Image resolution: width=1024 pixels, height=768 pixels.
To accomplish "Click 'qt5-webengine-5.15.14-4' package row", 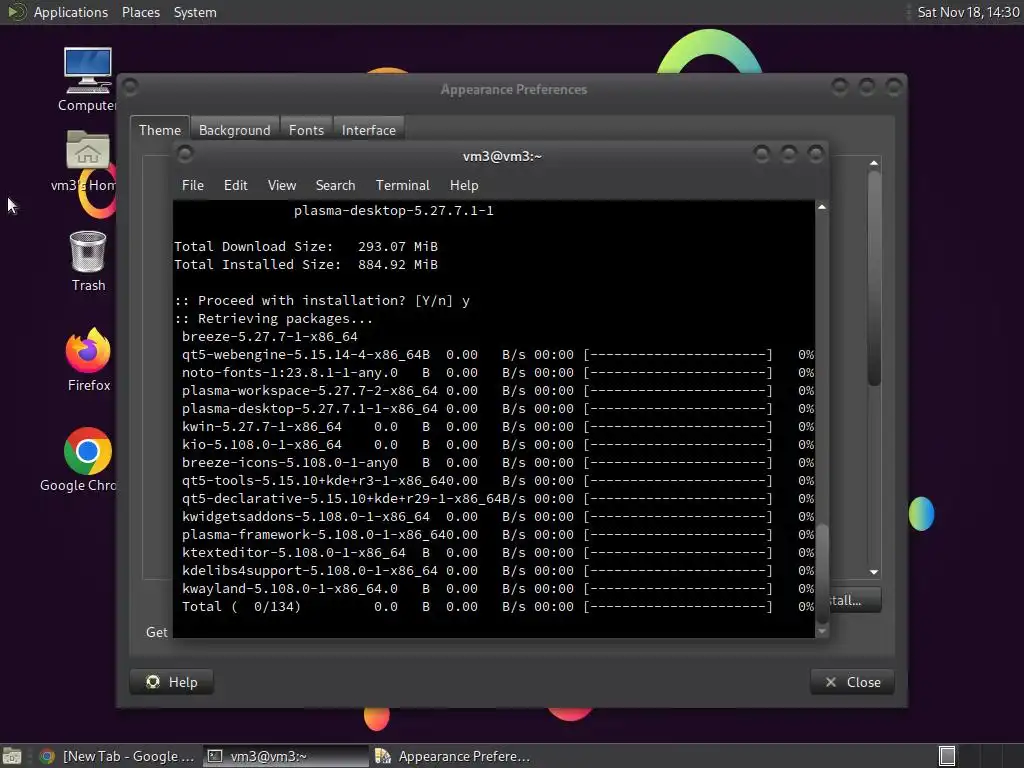I will point(498,355).
